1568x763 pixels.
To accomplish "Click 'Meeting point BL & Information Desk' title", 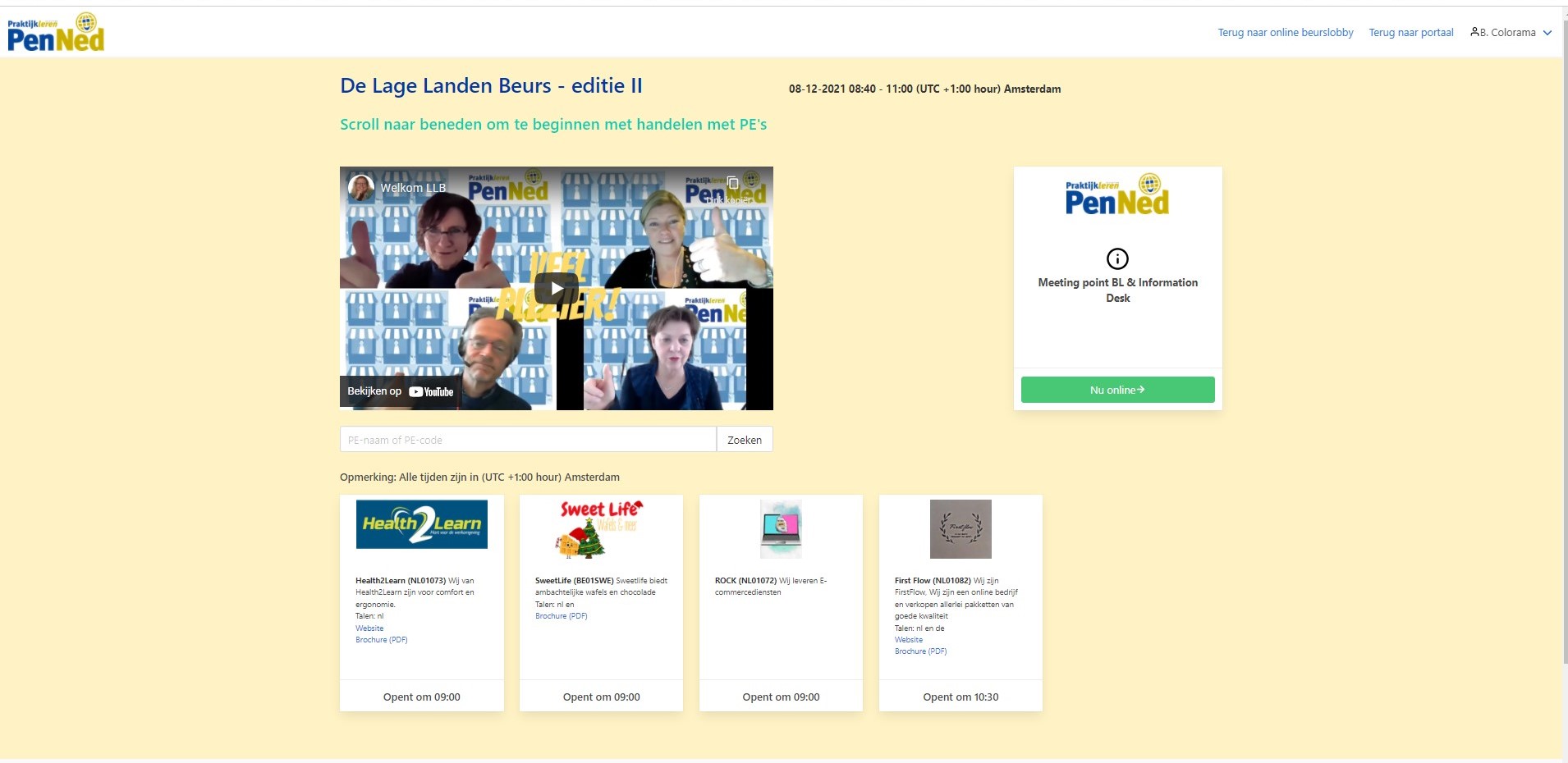I will 1117,290.
